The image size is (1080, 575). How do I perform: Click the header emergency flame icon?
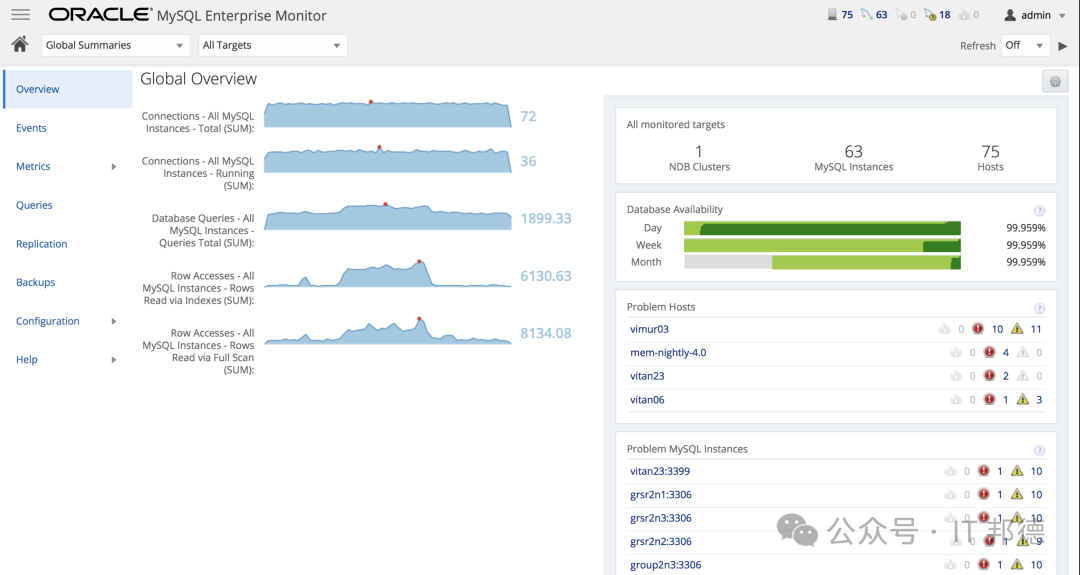pos(964,14)
